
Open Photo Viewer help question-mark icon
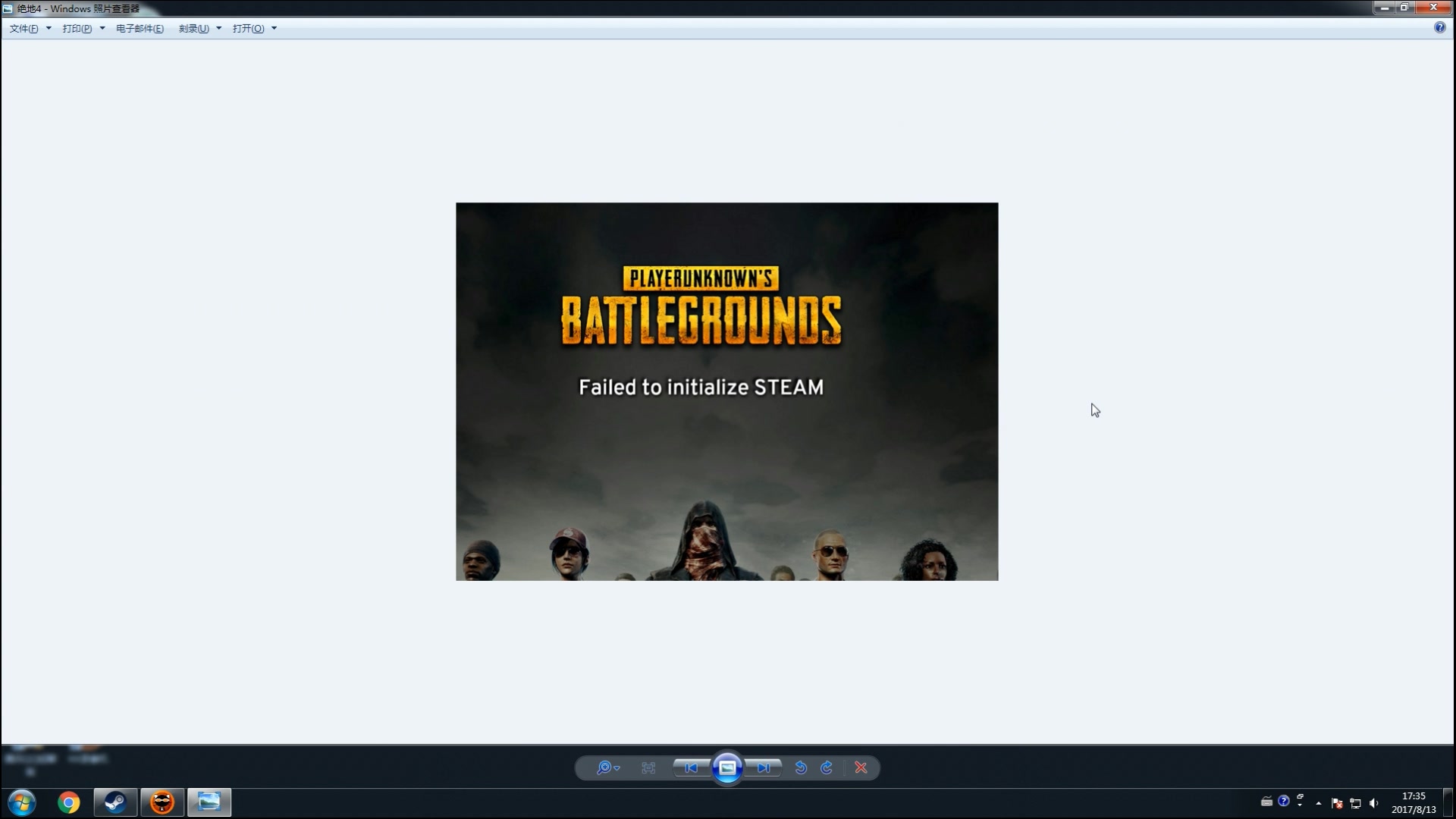tap(1440, 27)
